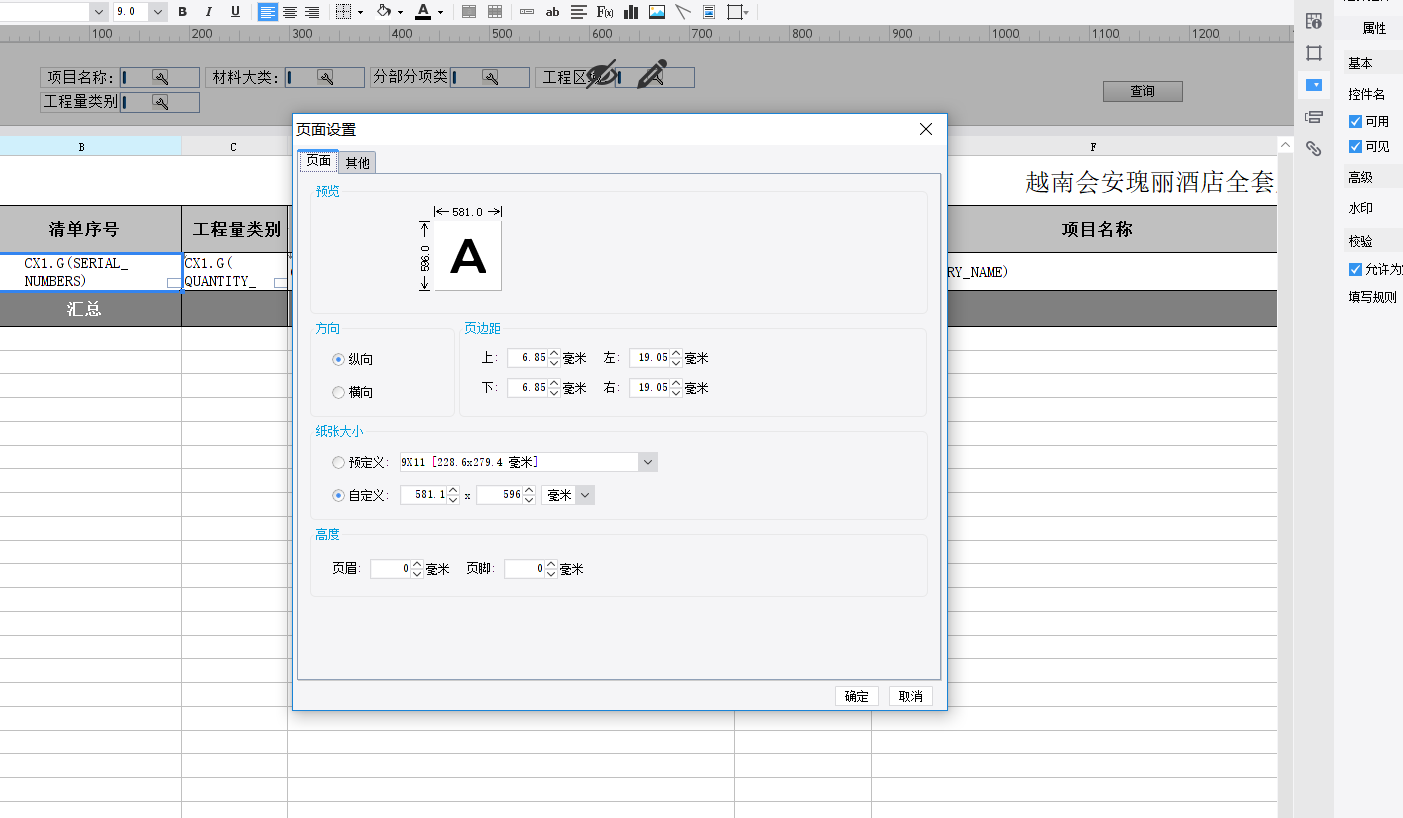The image size is (1403, 818).
Task: Click the 页眉 header height field
Action: point(390,569)
